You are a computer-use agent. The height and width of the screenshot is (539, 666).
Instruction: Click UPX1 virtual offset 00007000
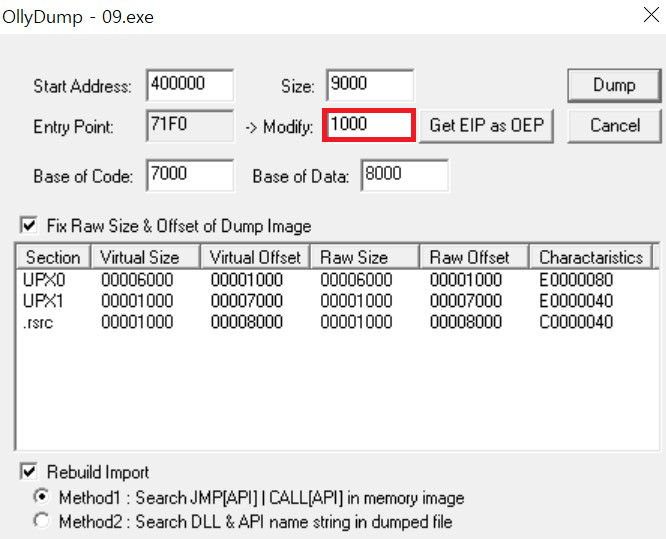tap(247, 301)
